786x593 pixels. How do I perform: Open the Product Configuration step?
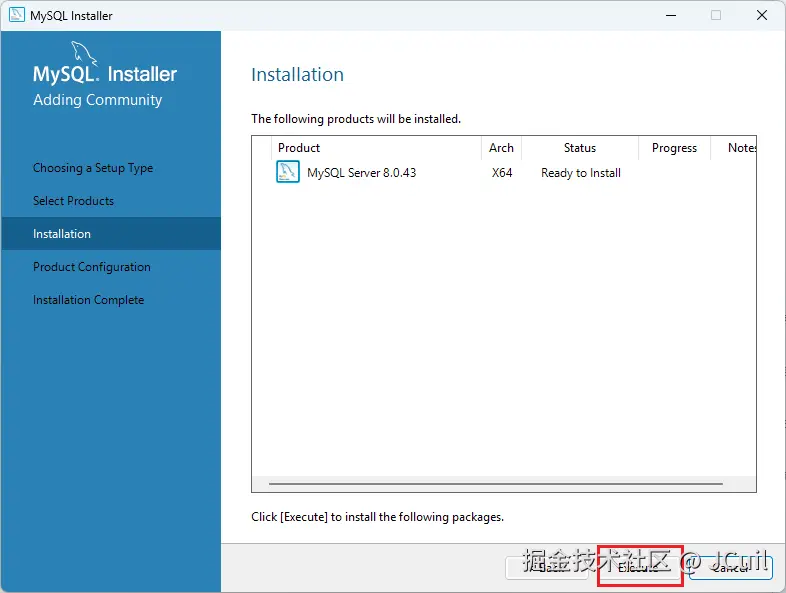(x=92, y=267)
